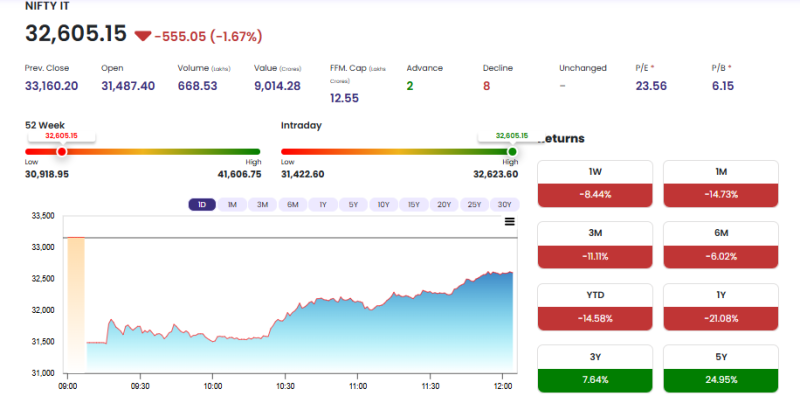Click Open value 31,487.40
The width and height of the screenshot is (800, 410).
128,86
